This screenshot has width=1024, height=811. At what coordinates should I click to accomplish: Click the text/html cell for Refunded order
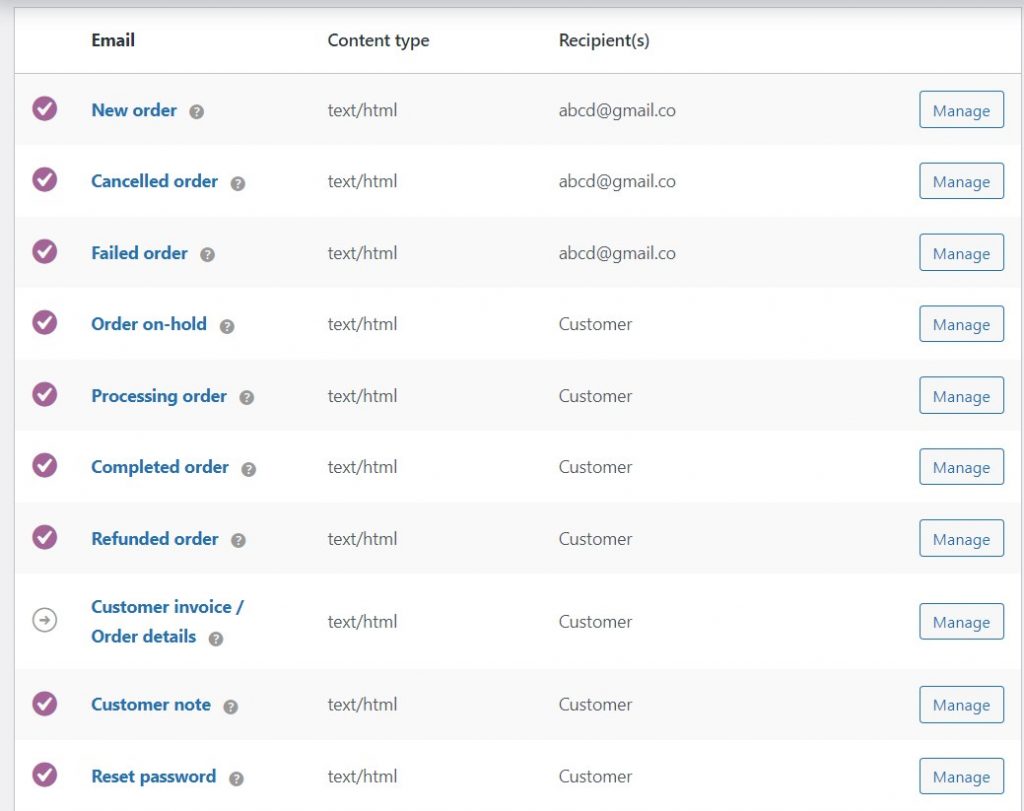point(362,539)
